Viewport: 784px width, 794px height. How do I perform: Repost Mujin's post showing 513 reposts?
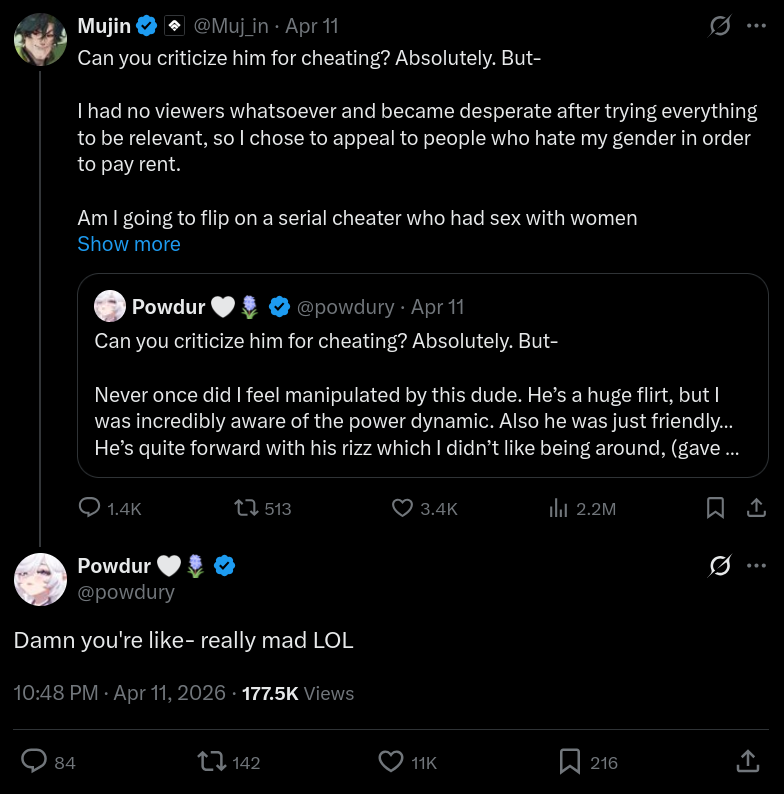tap(262, 508)
